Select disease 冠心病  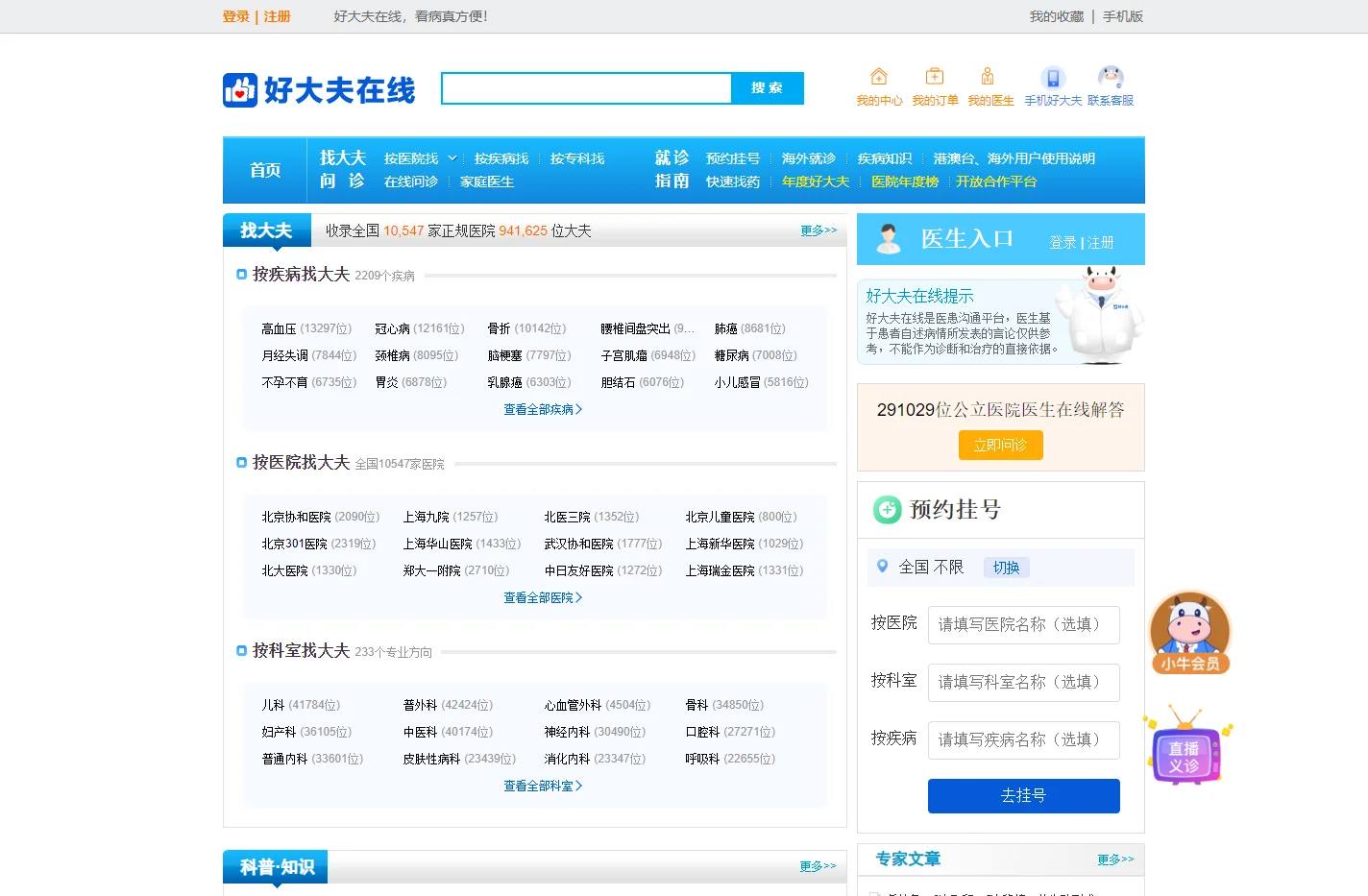392,328
